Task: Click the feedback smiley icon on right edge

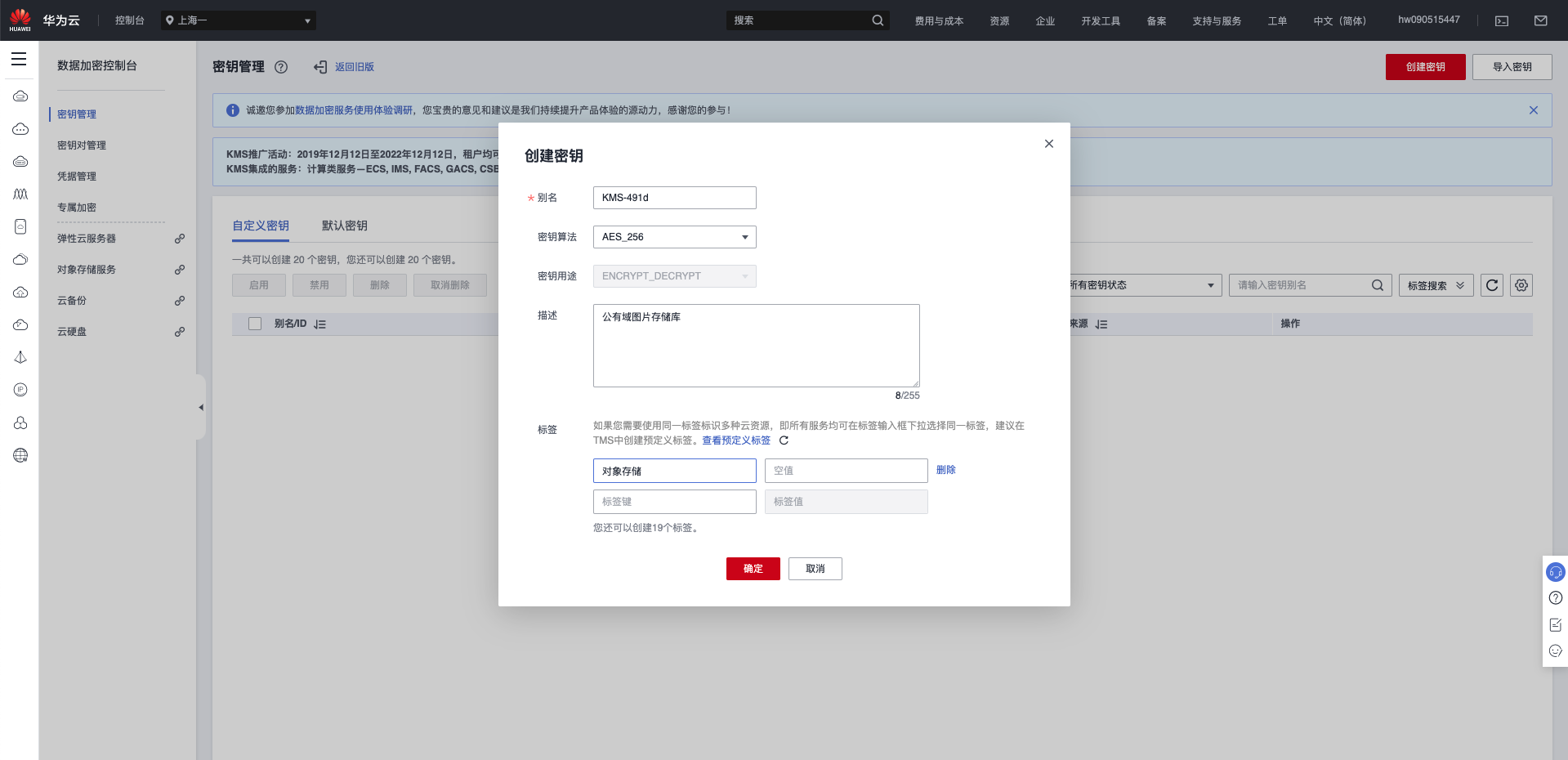Action: [1555, 650]
